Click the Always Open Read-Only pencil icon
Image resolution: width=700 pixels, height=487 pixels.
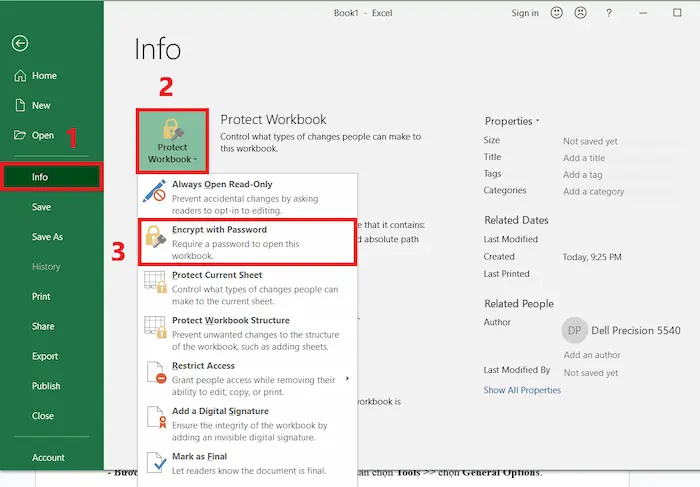tap(154, 191)
